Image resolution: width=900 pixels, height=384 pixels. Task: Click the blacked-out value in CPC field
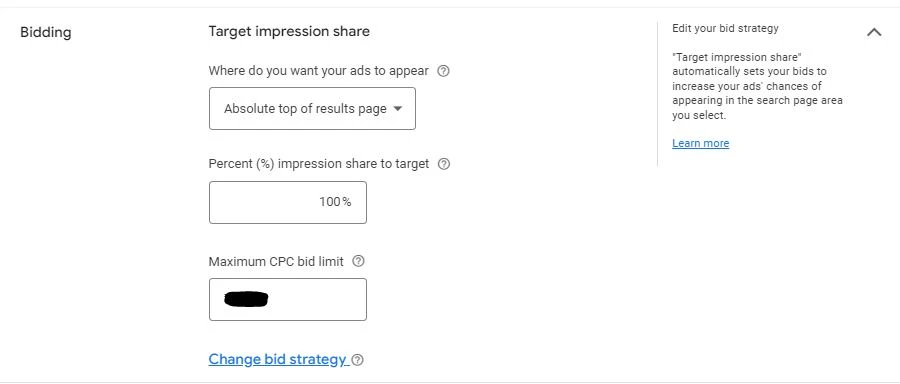(246, 299)
